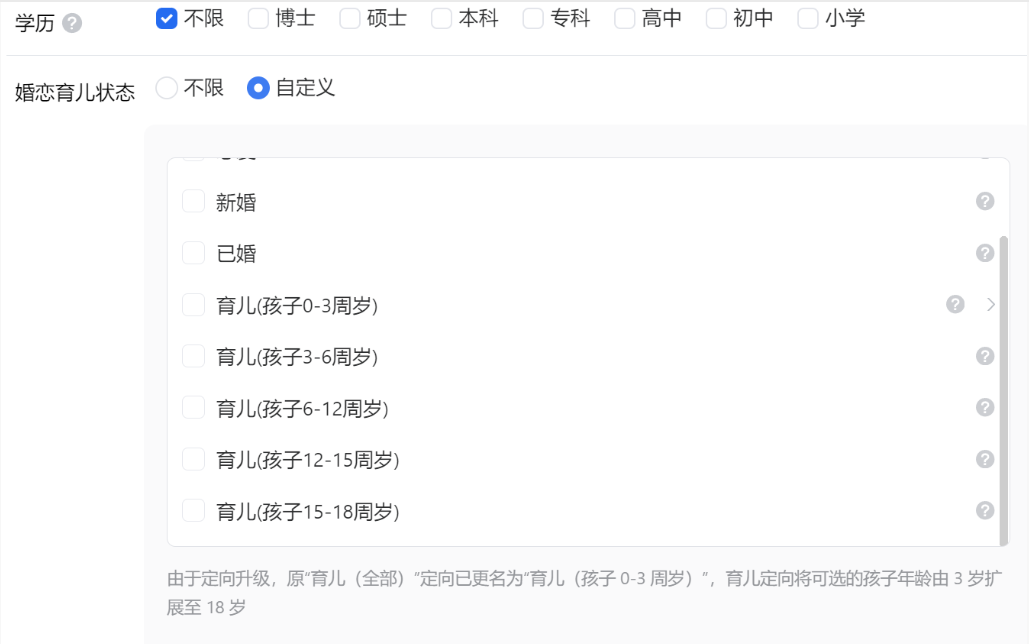Click help icon for 育儿(孩子12-15周岁)
This screenshot has width=1029, height=644.
click(984, 459)
